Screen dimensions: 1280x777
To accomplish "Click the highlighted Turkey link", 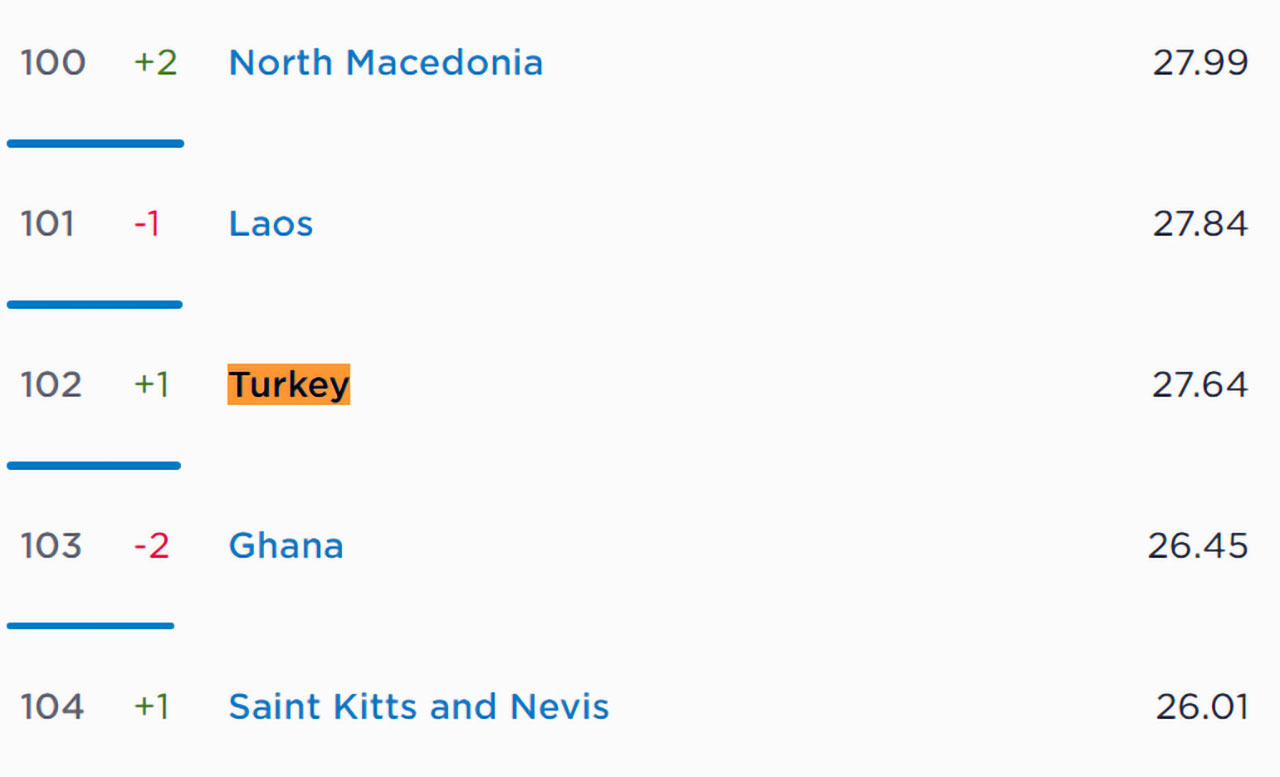I will click(289, 385).
